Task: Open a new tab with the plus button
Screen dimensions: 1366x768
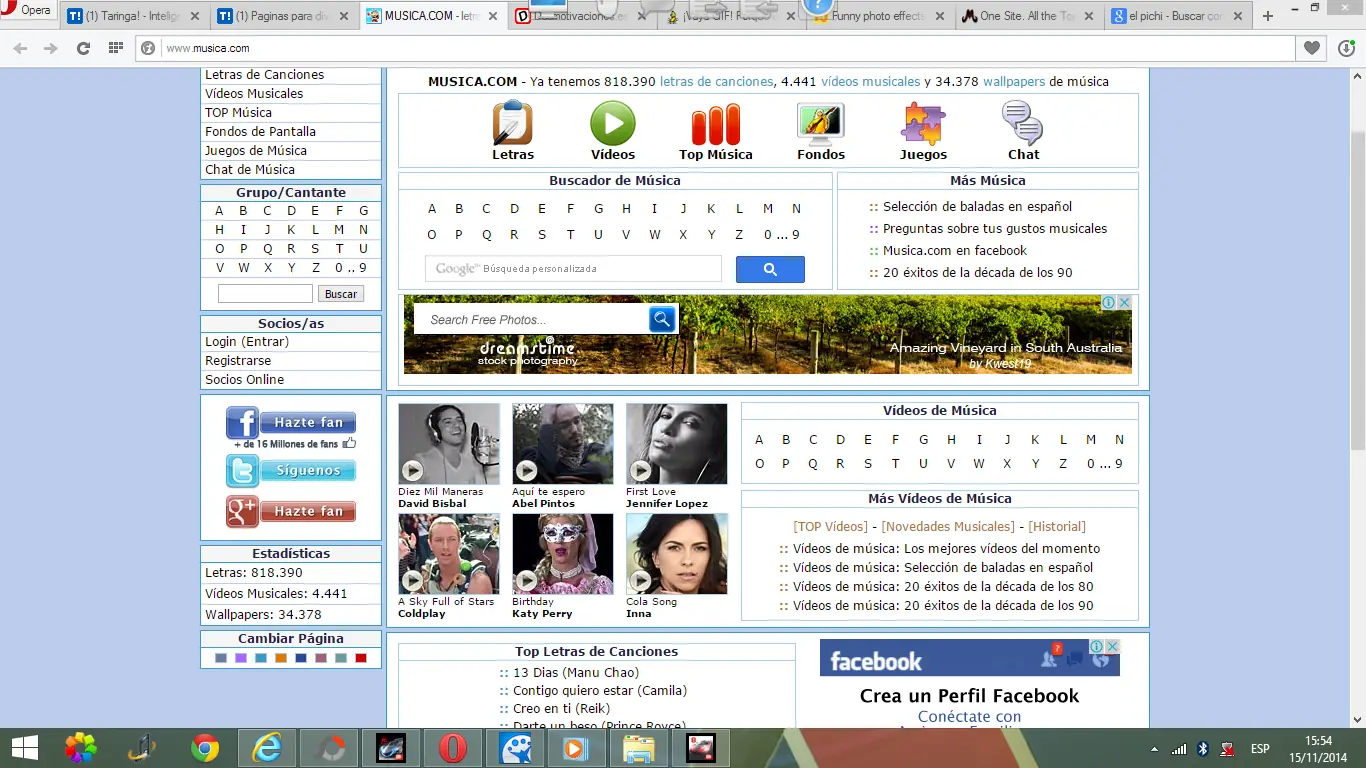Action: point(1268,16)
